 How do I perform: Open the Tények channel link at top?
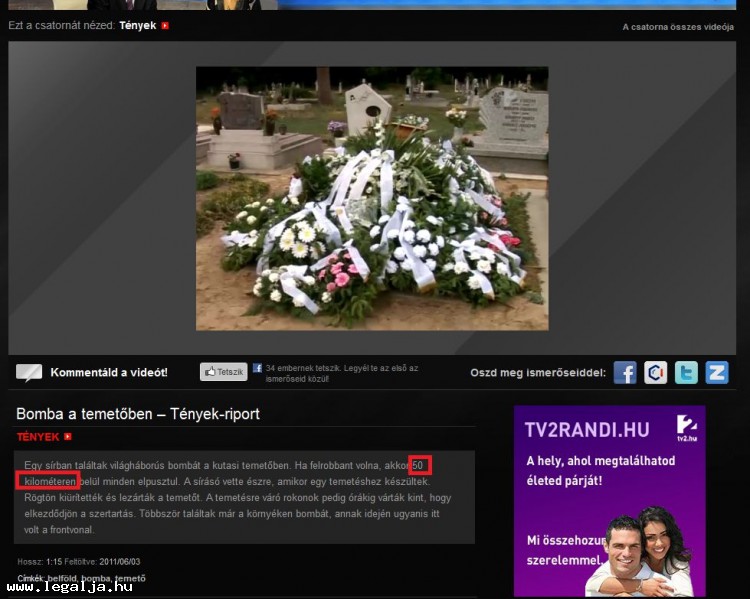137,26
